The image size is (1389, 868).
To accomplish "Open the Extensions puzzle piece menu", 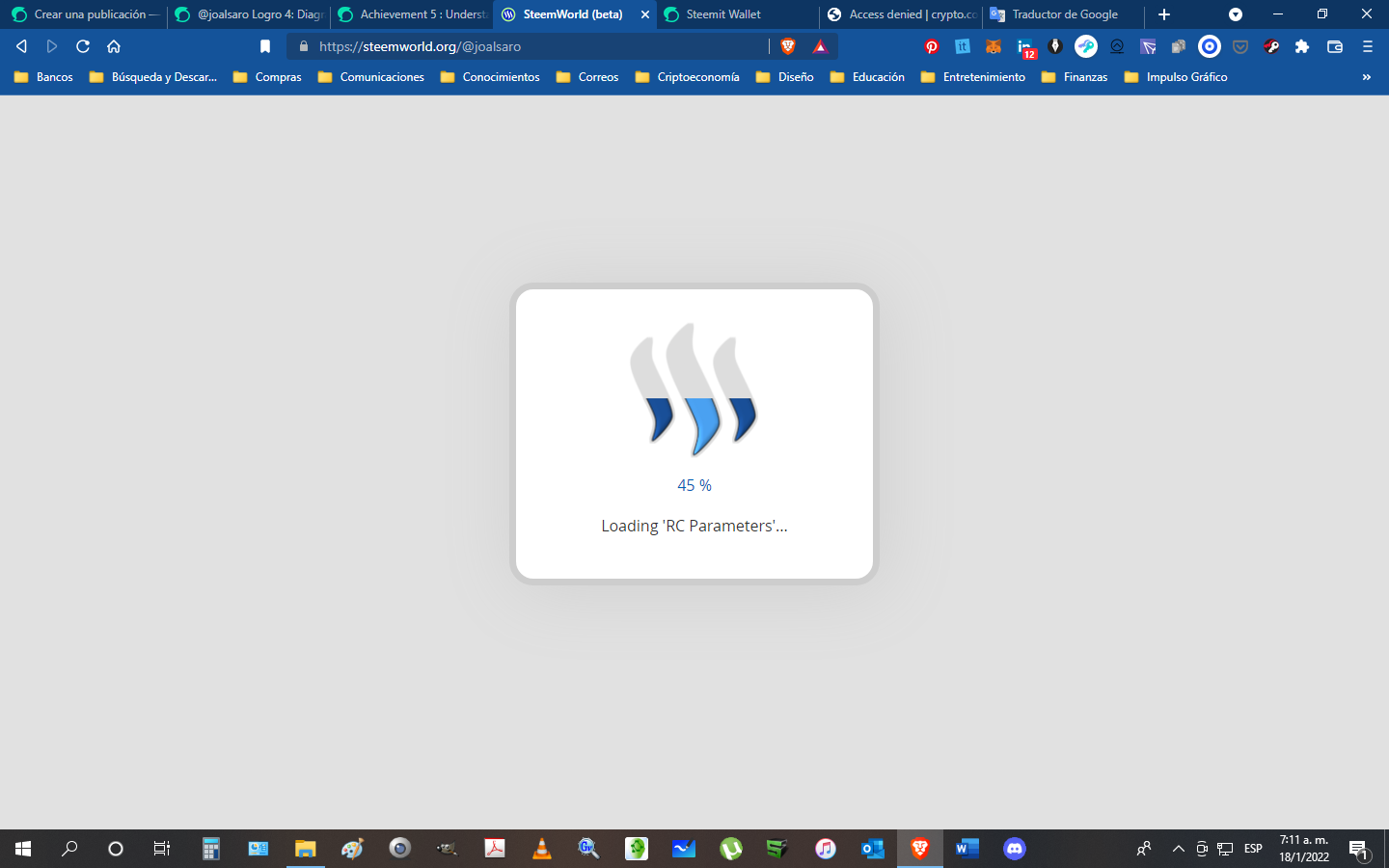I will [x=1302, y=46].
